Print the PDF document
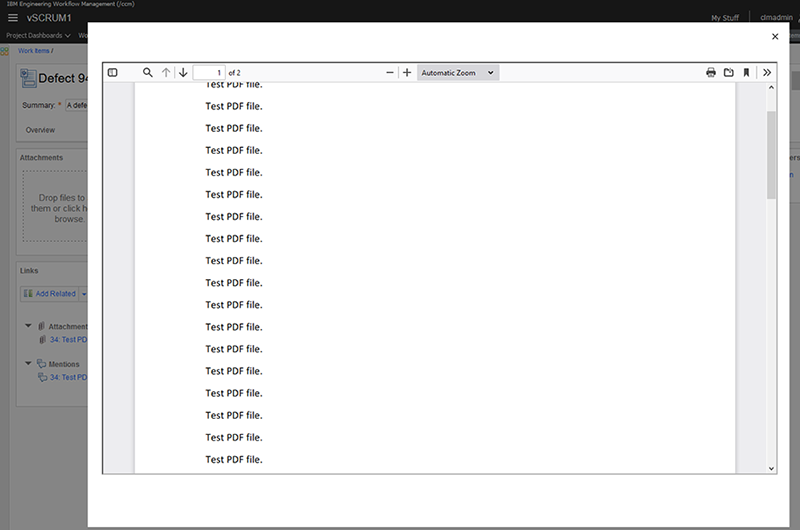 click(x=711, y=73)
